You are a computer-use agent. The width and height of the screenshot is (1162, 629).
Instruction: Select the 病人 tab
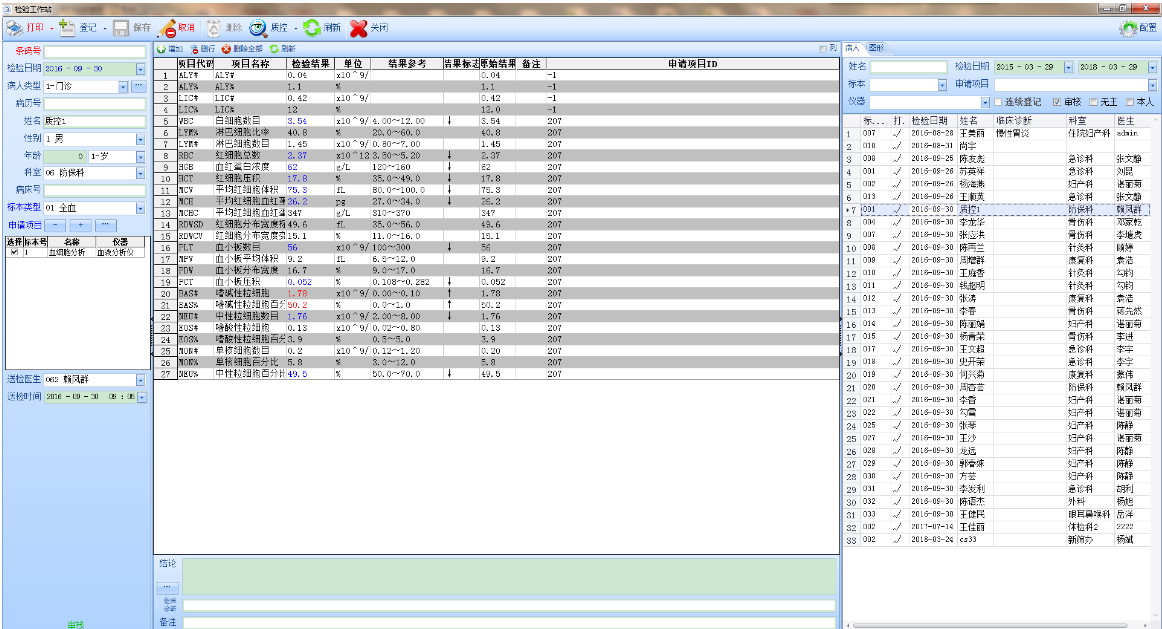852,48
